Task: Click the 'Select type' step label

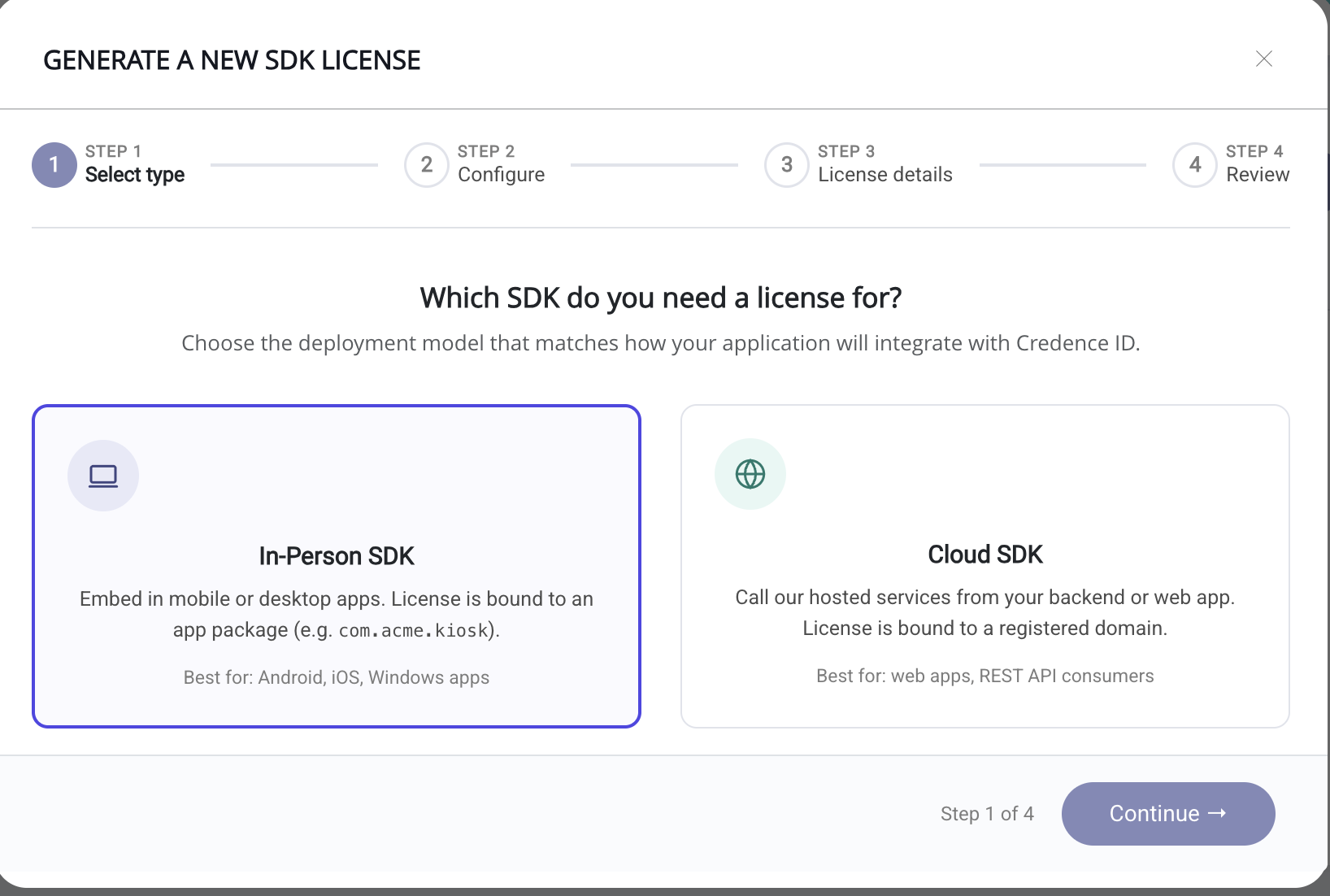Action: (135, 175)
